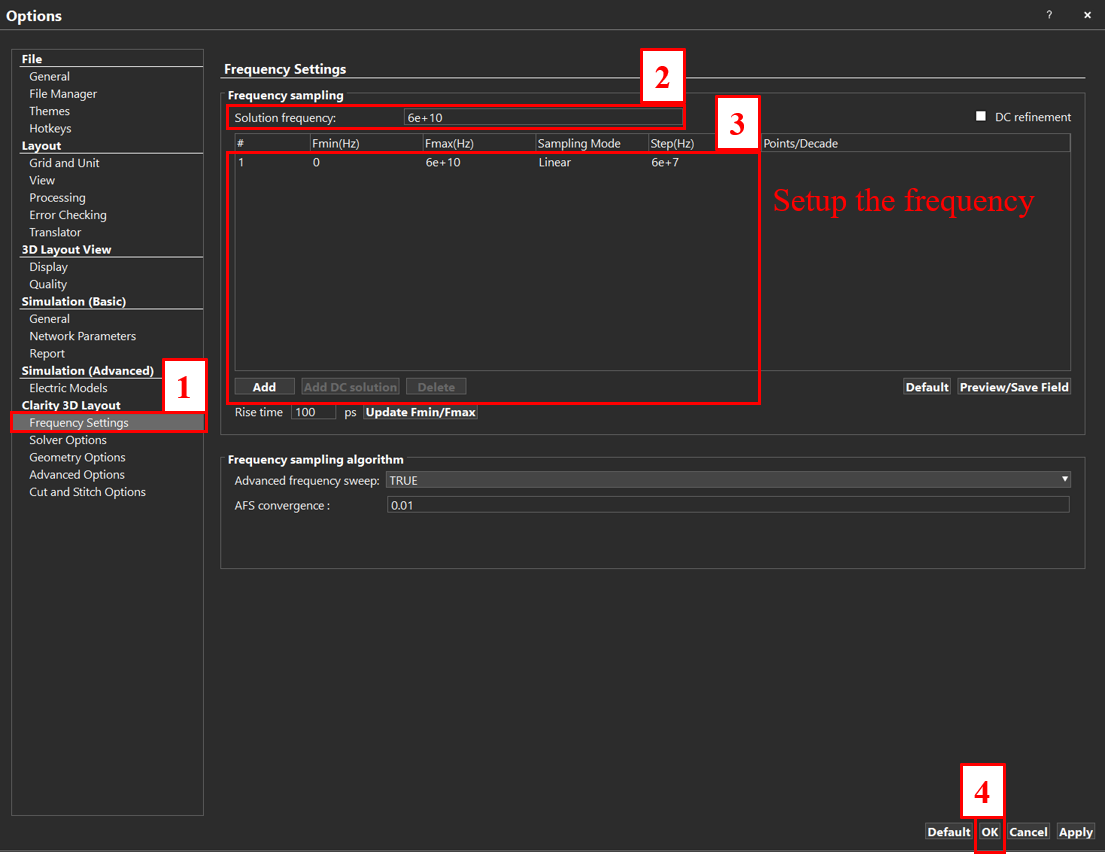Open Solver Options page
This screenshot has height=855, width=1105.
click(68, 440)
